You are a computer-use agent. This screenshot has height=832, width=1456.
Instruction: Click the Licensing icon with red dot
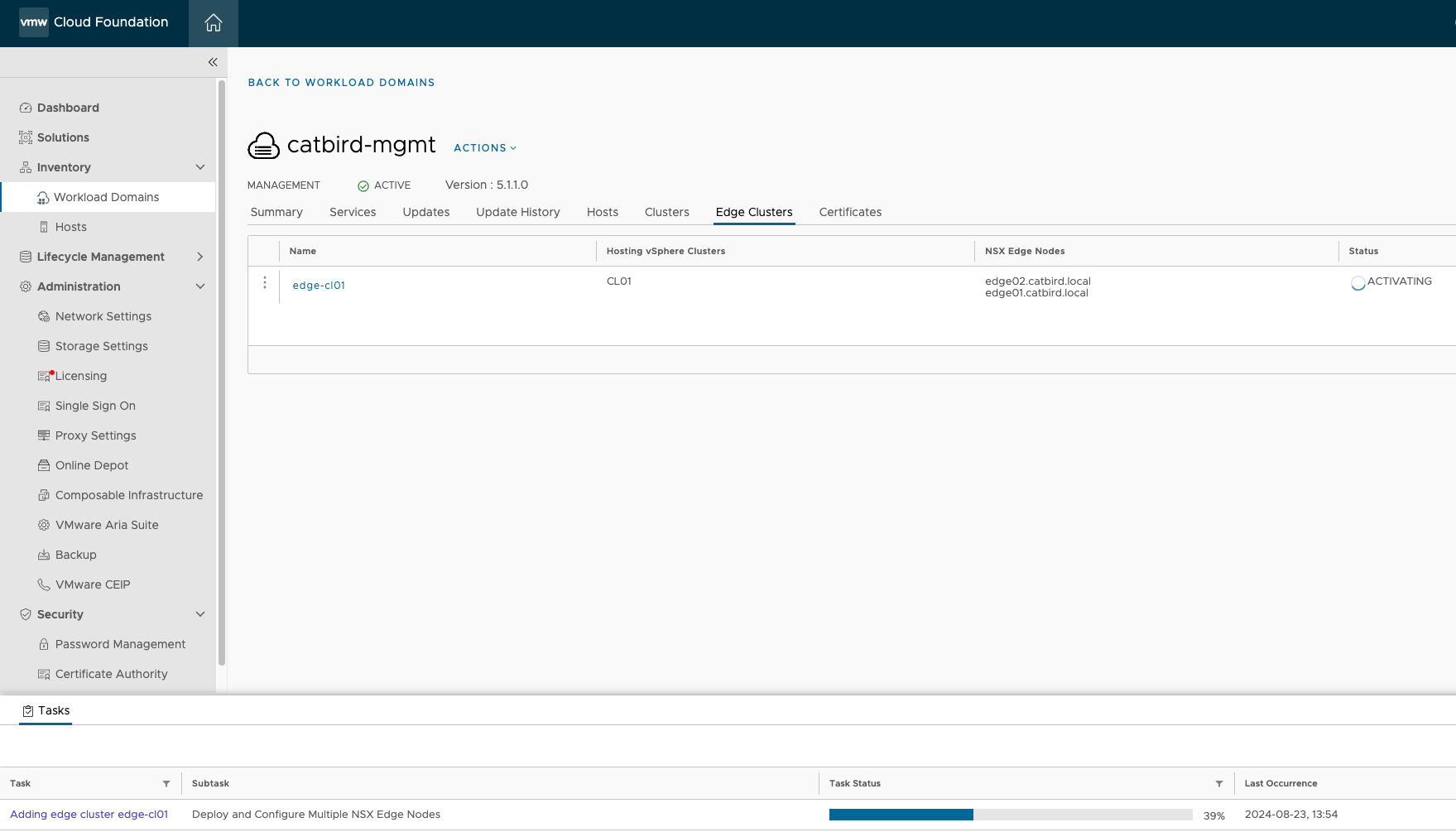tap(45, 376)
